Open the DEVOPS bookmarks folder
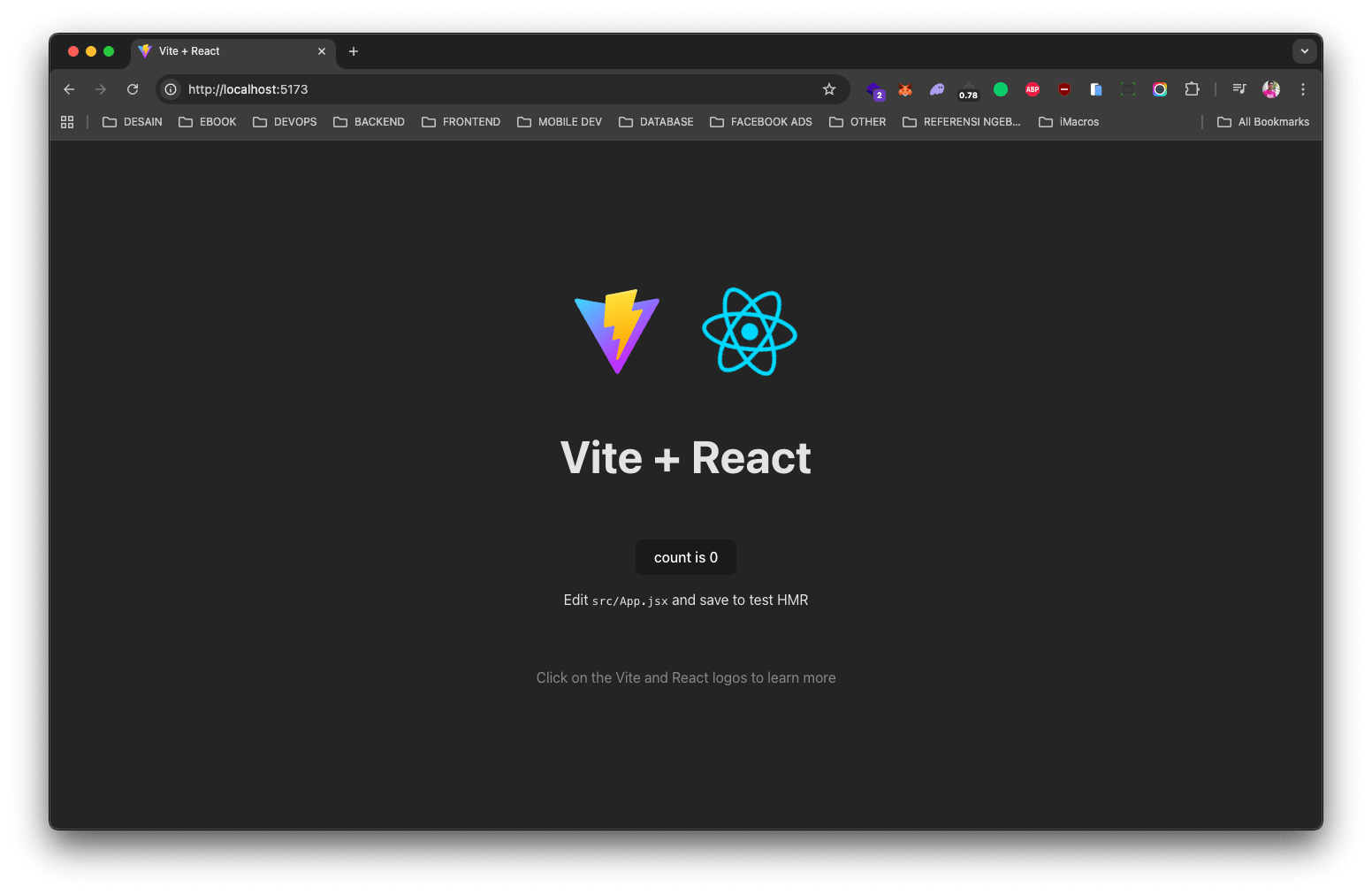1372x895 pixels. pyautogui.click(x=285, y=122)
